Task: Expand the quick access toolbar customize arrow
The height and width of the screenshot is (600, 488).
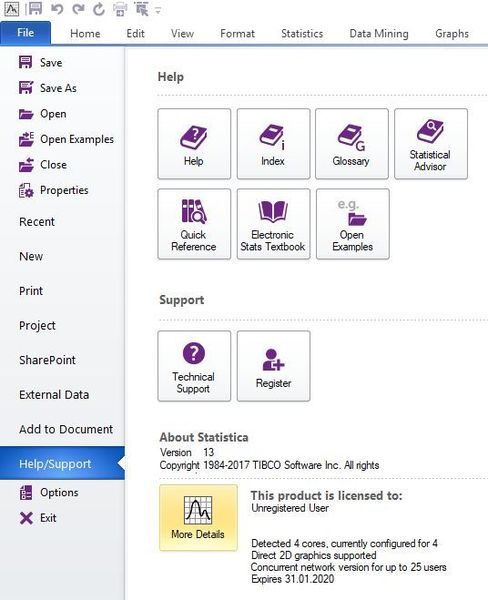Action: click(x=158, y=11)
